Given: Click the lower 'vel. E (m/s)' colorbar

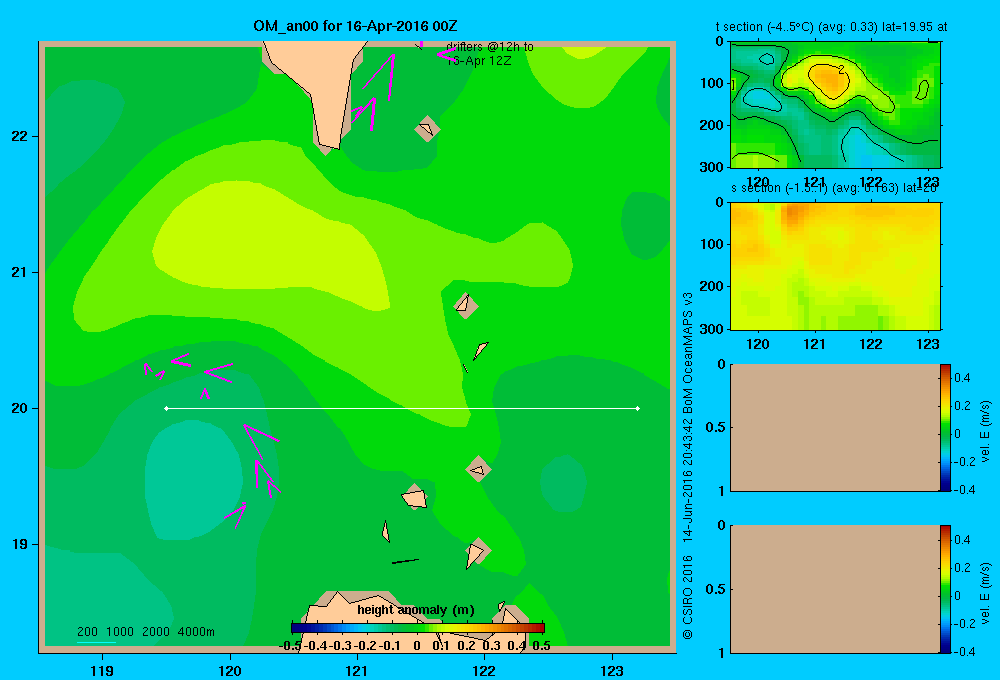Looking at the screenshot, I should [945, 589].
